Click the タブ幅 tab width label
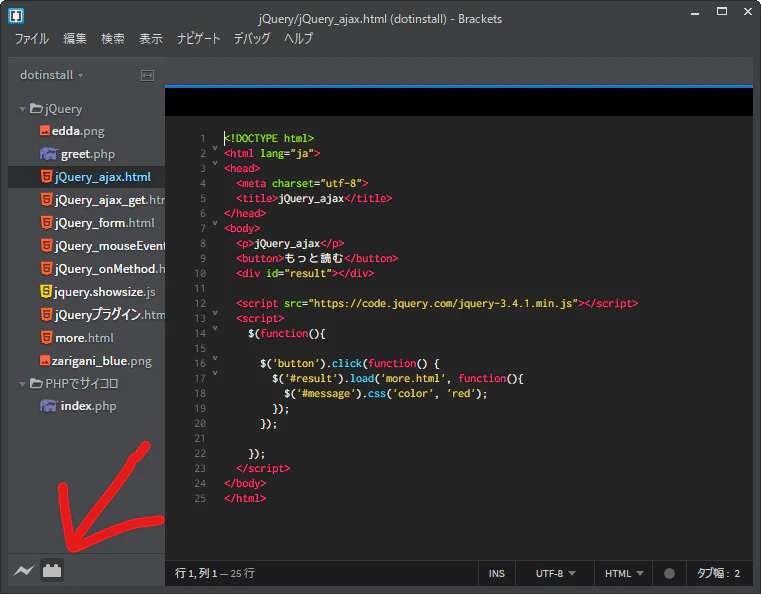Image resolution: width=761 pixels, height=594 pixels. (x=714, y=574)
